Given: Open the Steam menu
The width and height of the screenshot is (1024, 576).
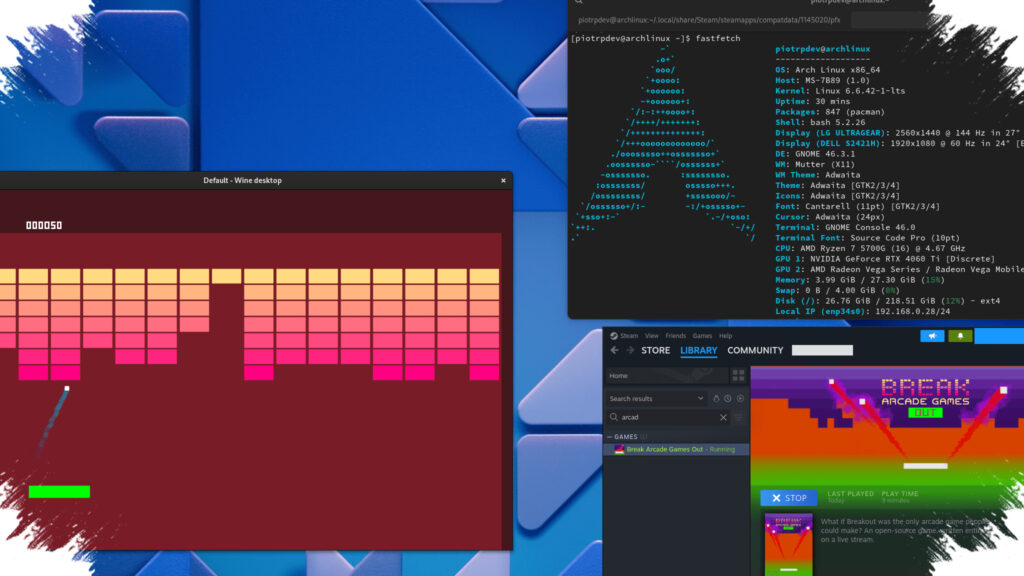Looking at the screenshot, I should coord(629,336).
